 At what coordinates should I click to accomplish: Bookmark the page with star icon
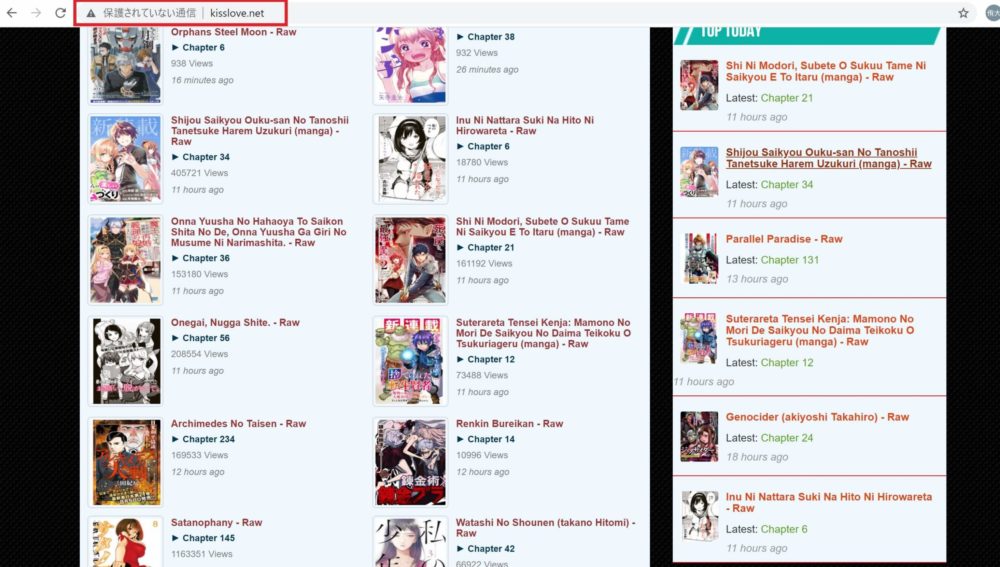point(963,13)
